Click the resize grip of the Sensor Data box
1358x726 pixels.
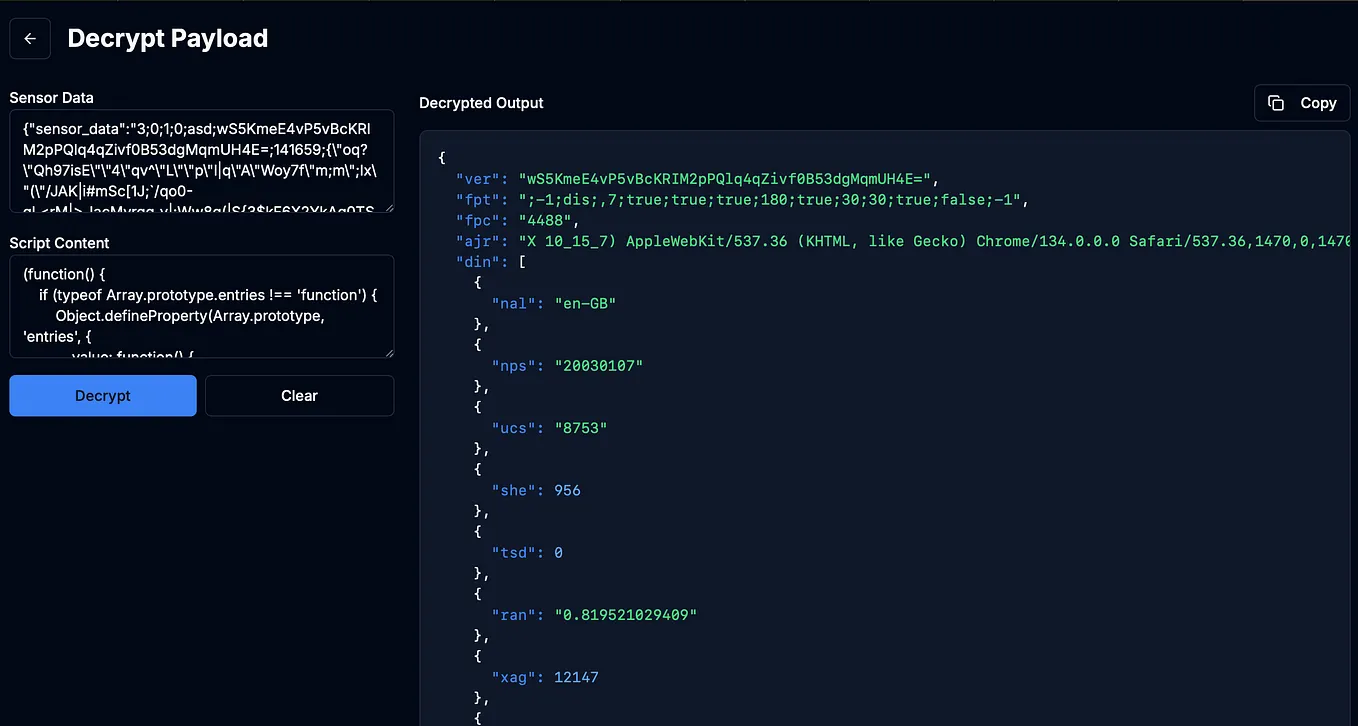[x=389, y=208]
